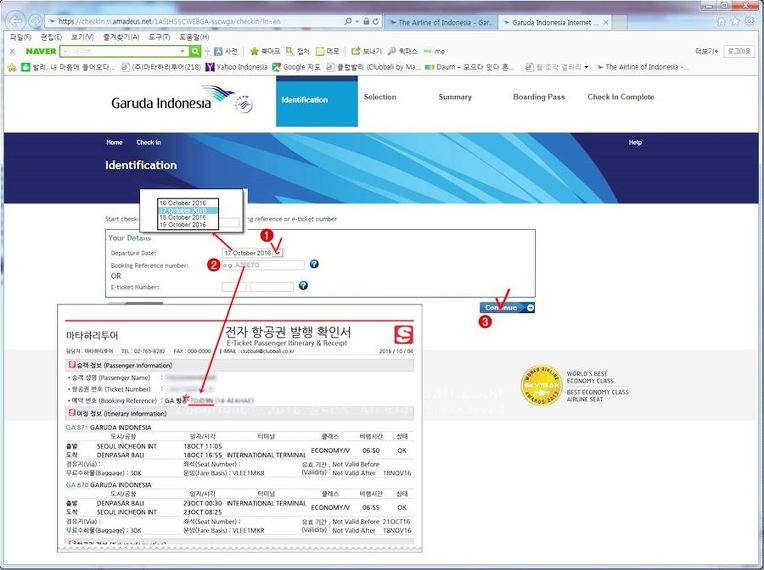Screen dimensions: 764x570
Task: Open the 보기(V) menu
Action: click(x=82, y=37)
